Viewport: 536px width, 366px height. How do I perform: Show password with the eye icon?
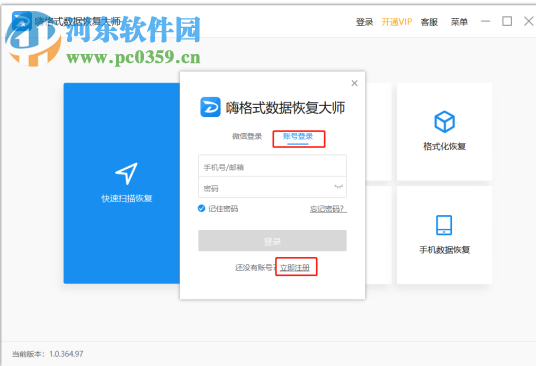point(338,187)
